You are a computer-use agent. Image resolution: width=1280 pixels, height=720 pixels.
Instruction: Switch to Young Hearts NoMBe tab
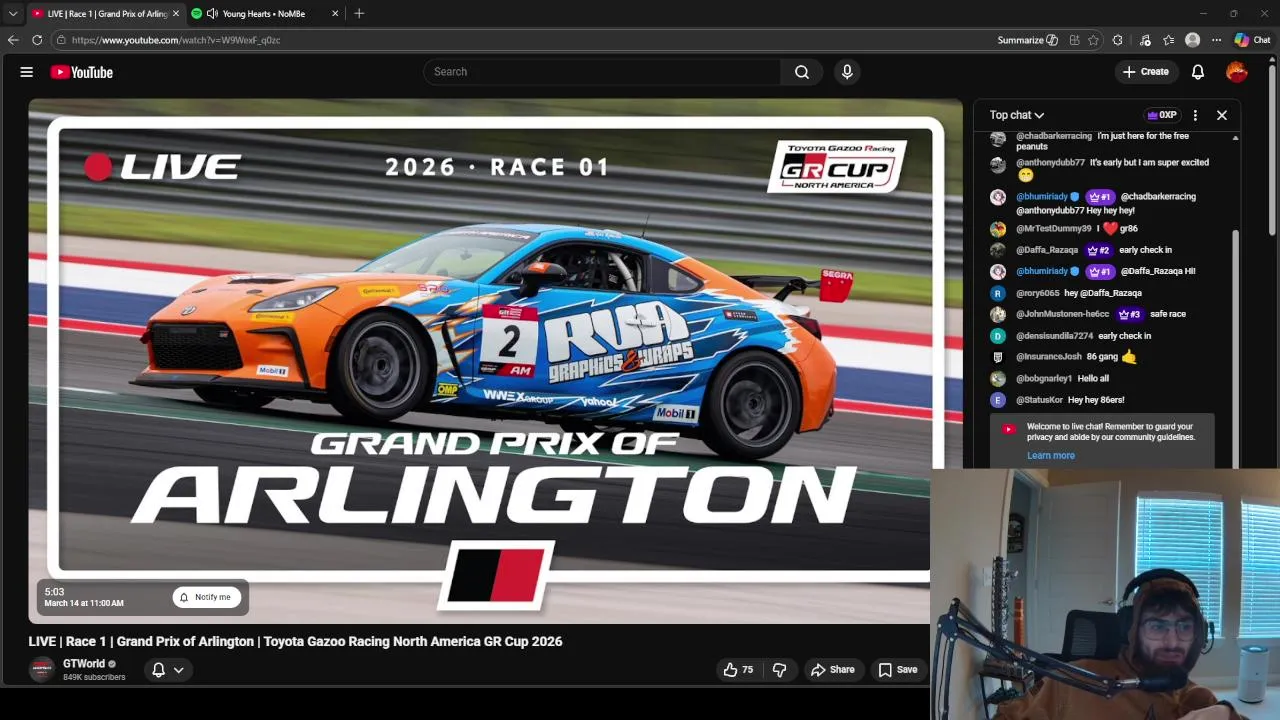click(264, 14)
